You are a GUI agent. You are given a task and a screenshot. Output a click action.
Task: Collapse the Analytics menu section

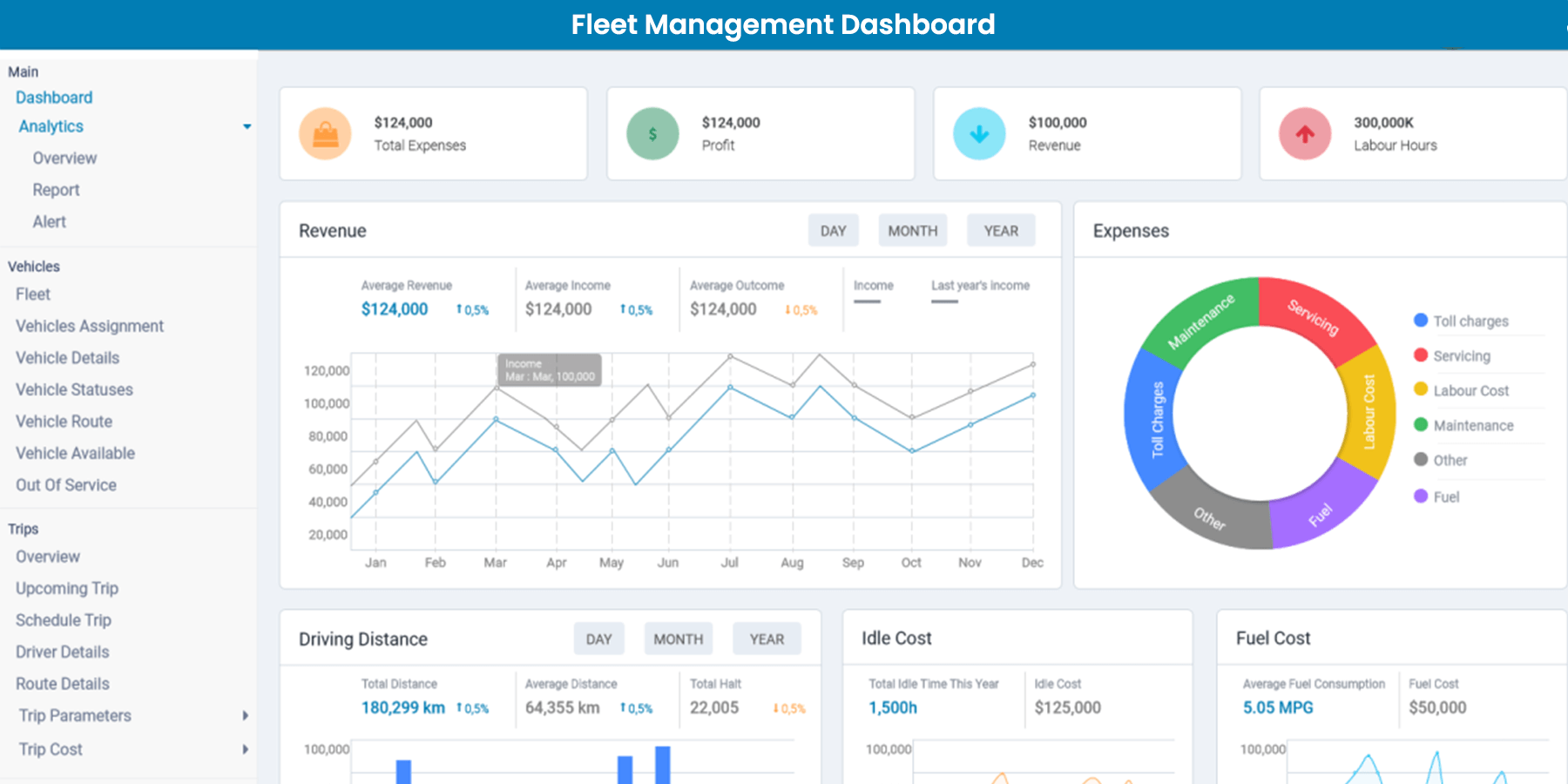click(247, 126)
